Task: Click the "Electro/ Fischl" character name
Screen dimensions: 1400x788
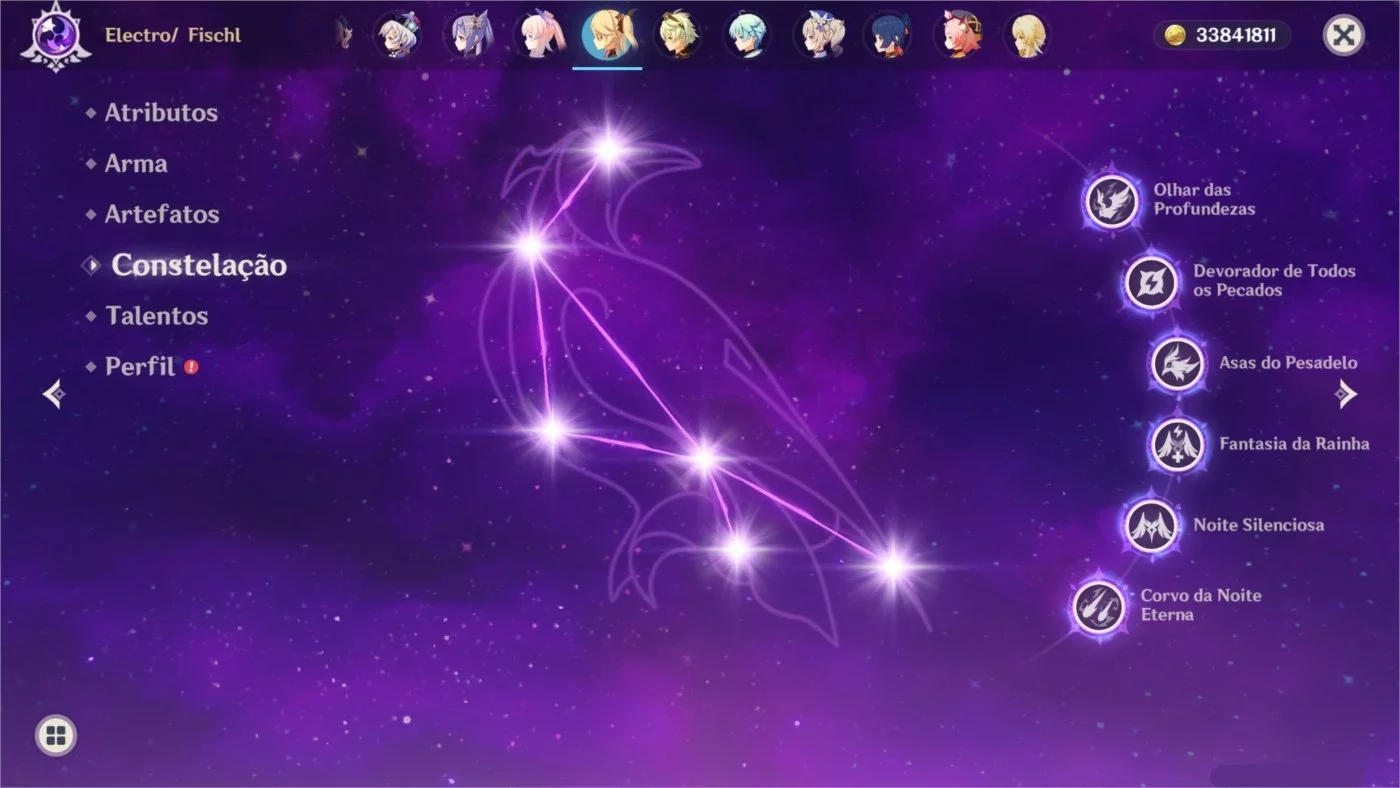Action: pos(173,36)
